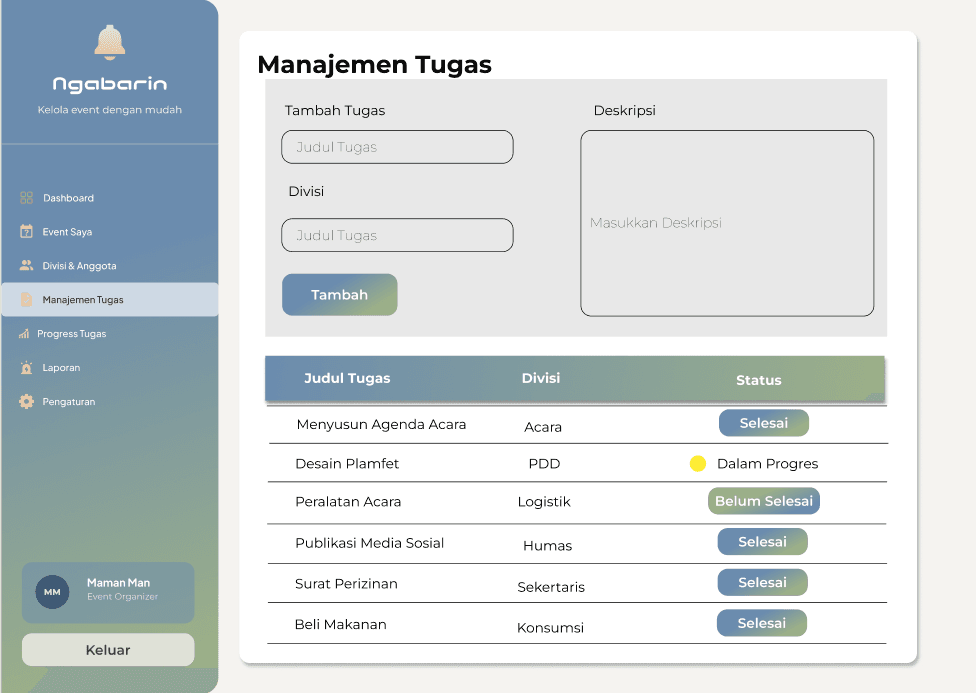This screenshot has height=693, width=976.
Task: Select the Publikasi Media Sosial task
Action: coord(370,543)
